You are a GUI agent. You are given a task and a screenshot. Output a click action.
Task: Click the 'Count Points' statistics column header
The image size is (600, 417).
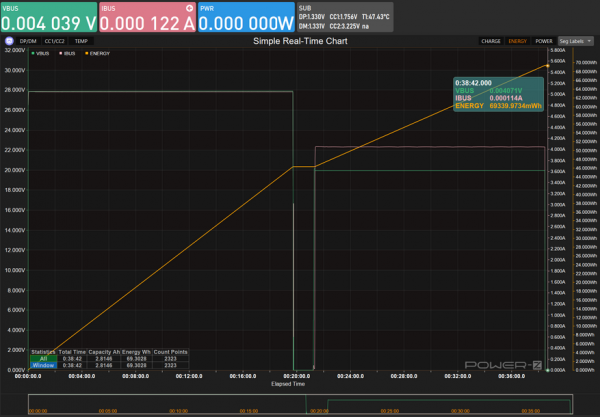[x=171, y=352]
